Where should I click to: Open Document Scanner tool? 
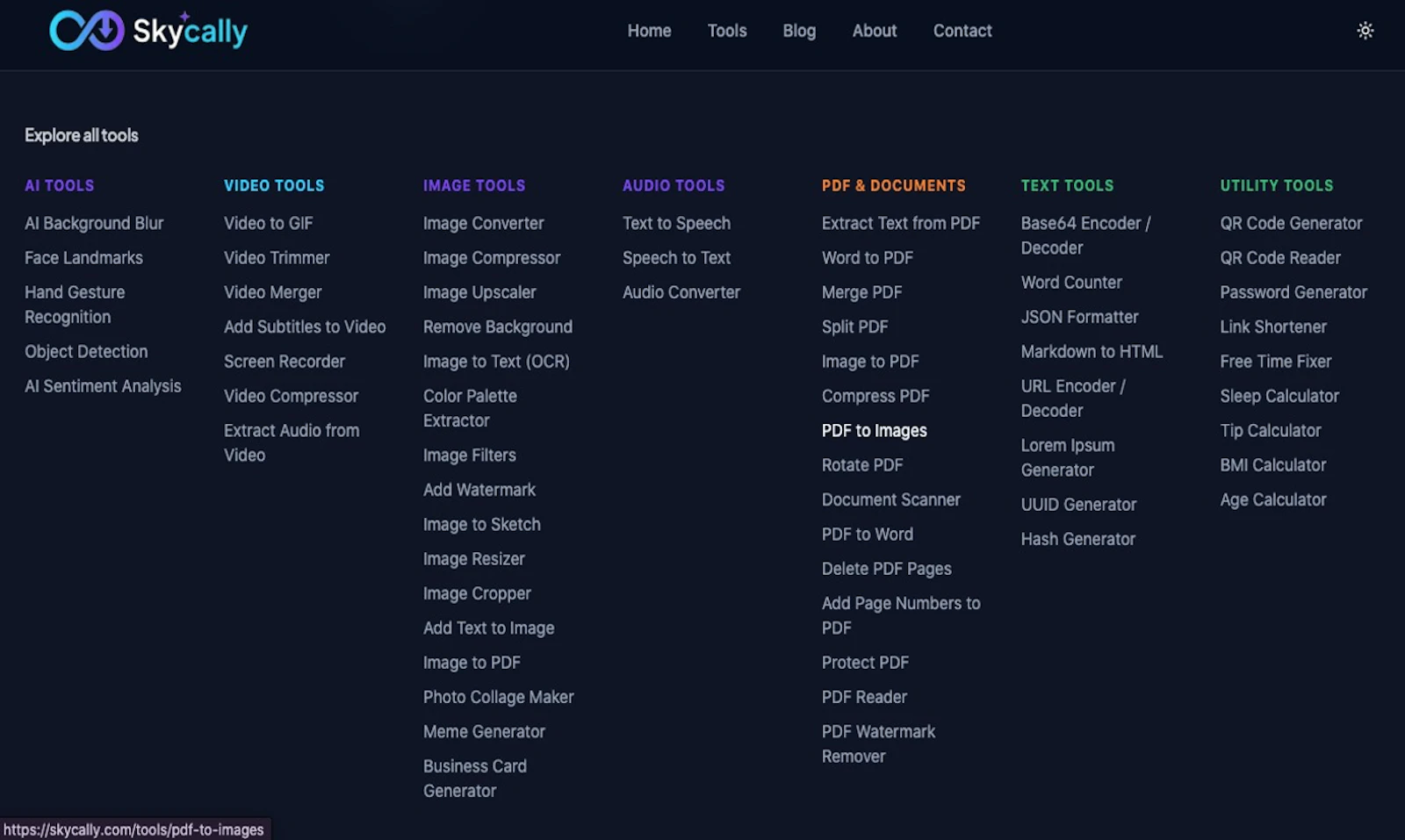[891, 499]
